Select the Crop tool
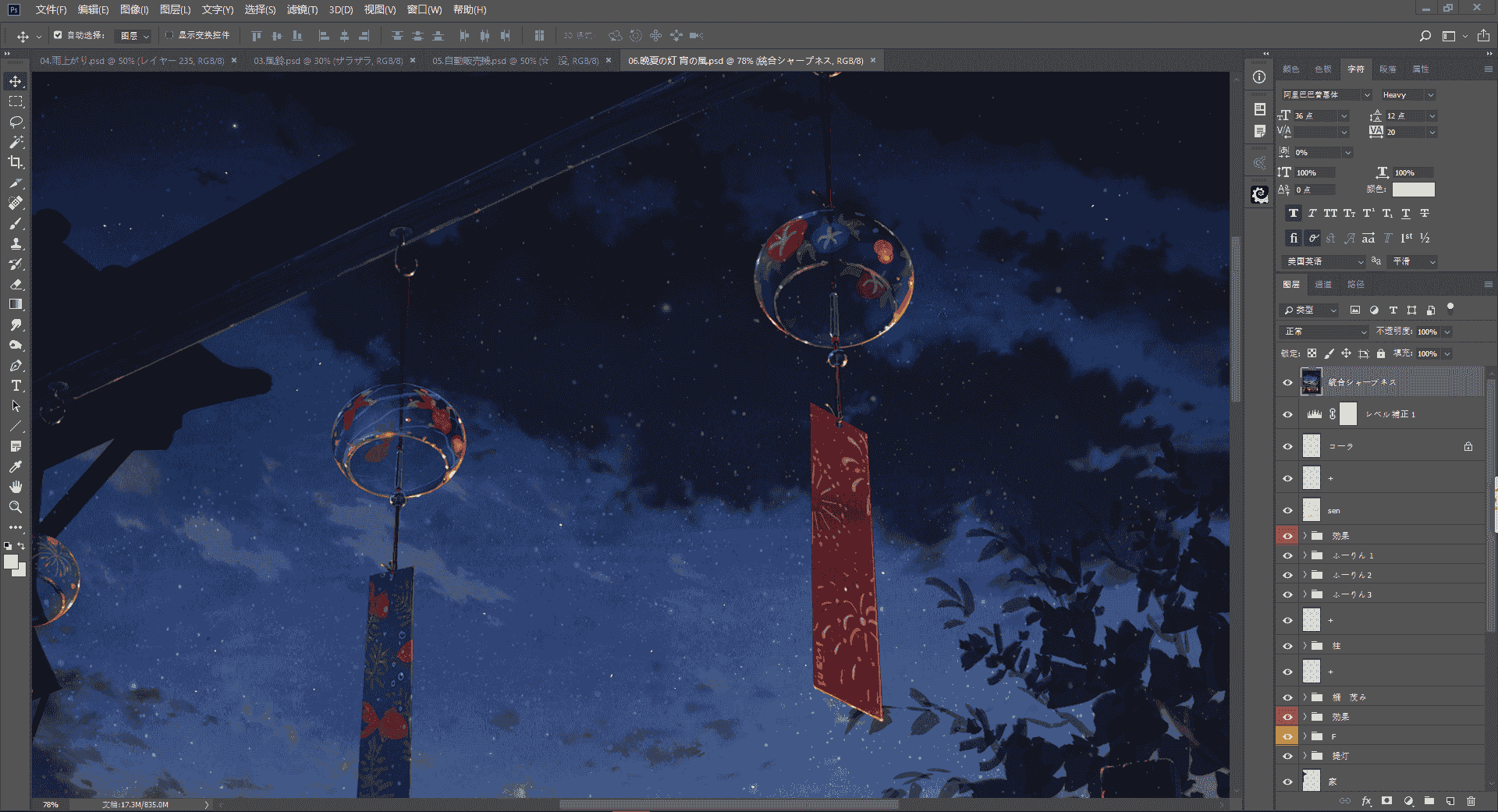This screenshot has width=1498, height=812. (16, 162)
